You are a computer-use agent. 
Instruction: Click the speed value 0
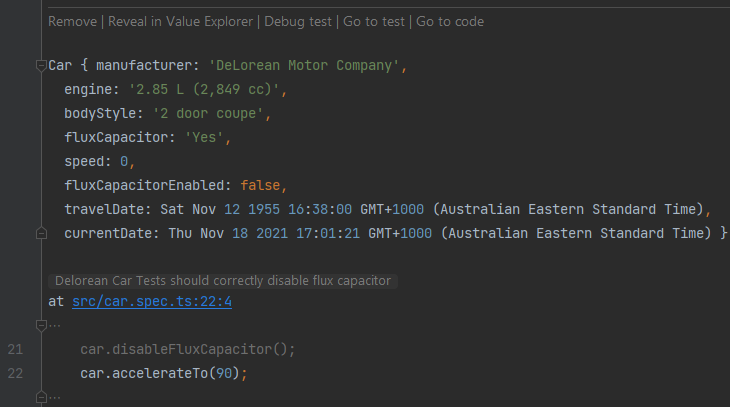tap(124, 161)
